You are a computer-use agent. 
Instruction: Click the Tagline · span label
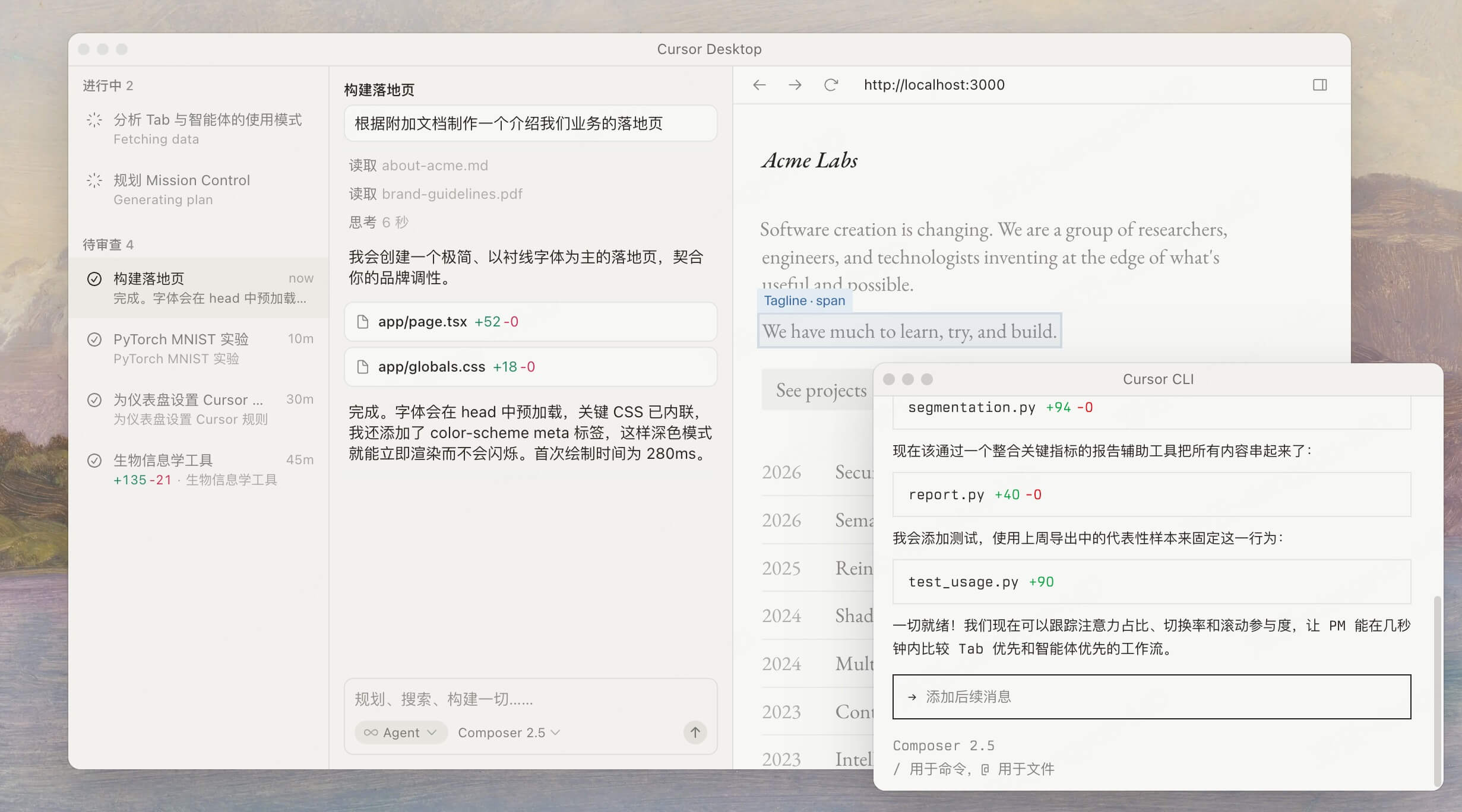point(804,301)
